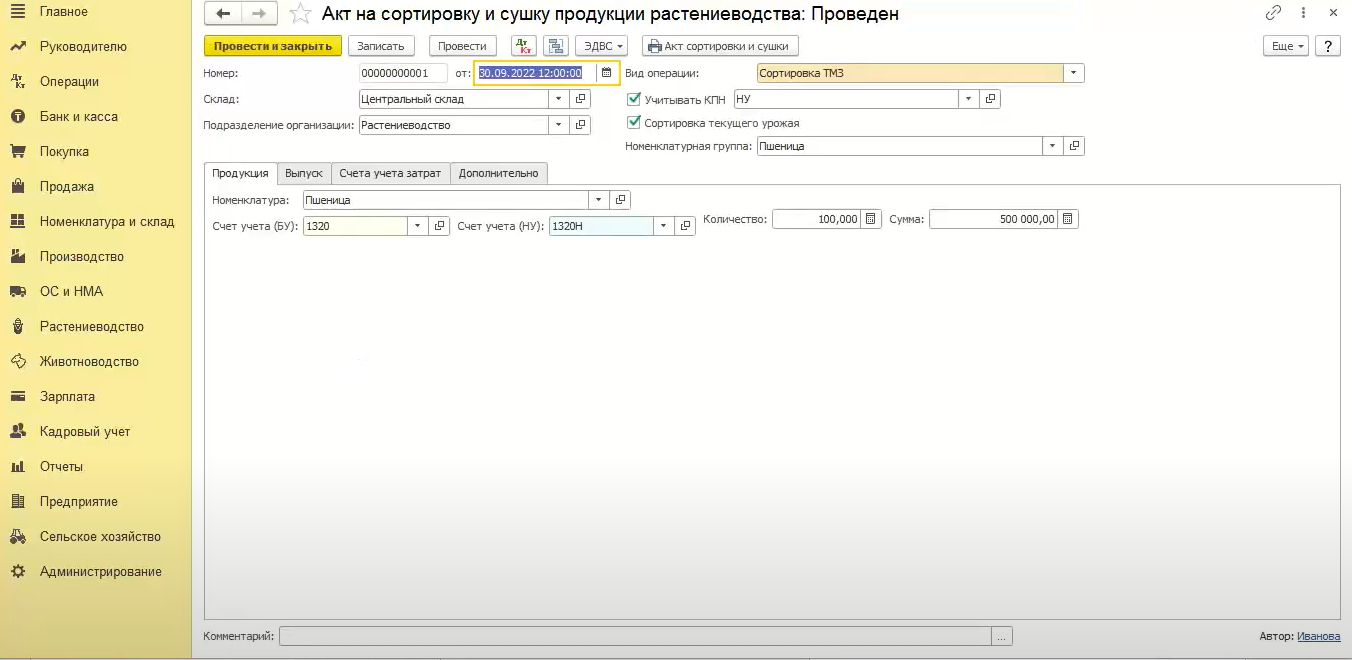Open the author link Иванова

(x=1318, y=636)
